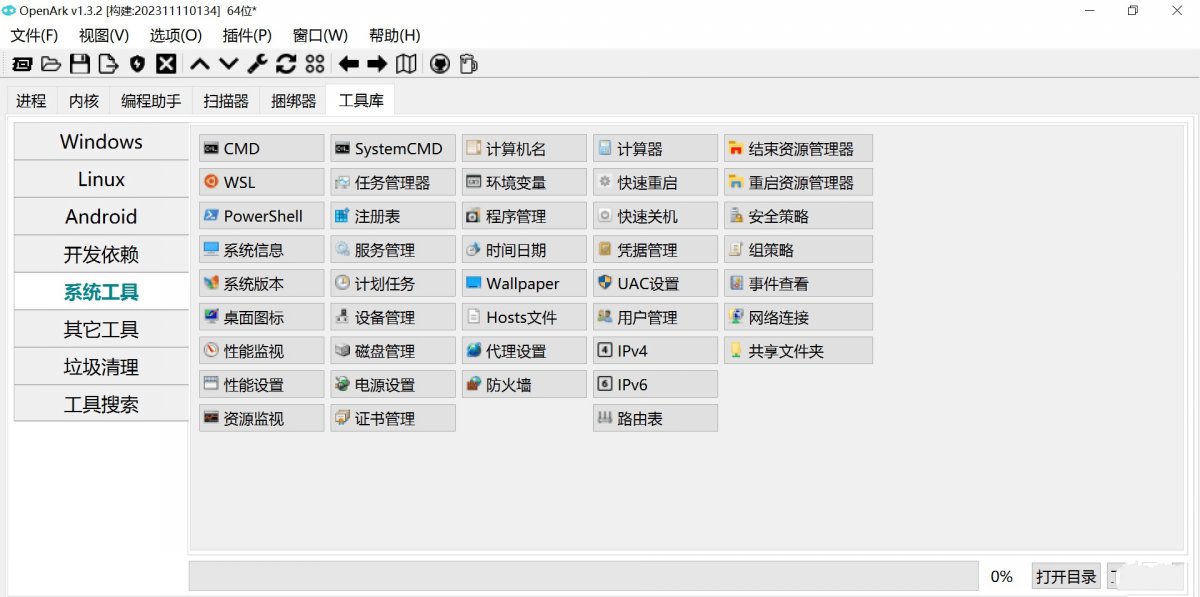Click the beer mug toolbar icon
Image resolution: width=1200 pixels, height=597 pixels.
tap(468, 64)
